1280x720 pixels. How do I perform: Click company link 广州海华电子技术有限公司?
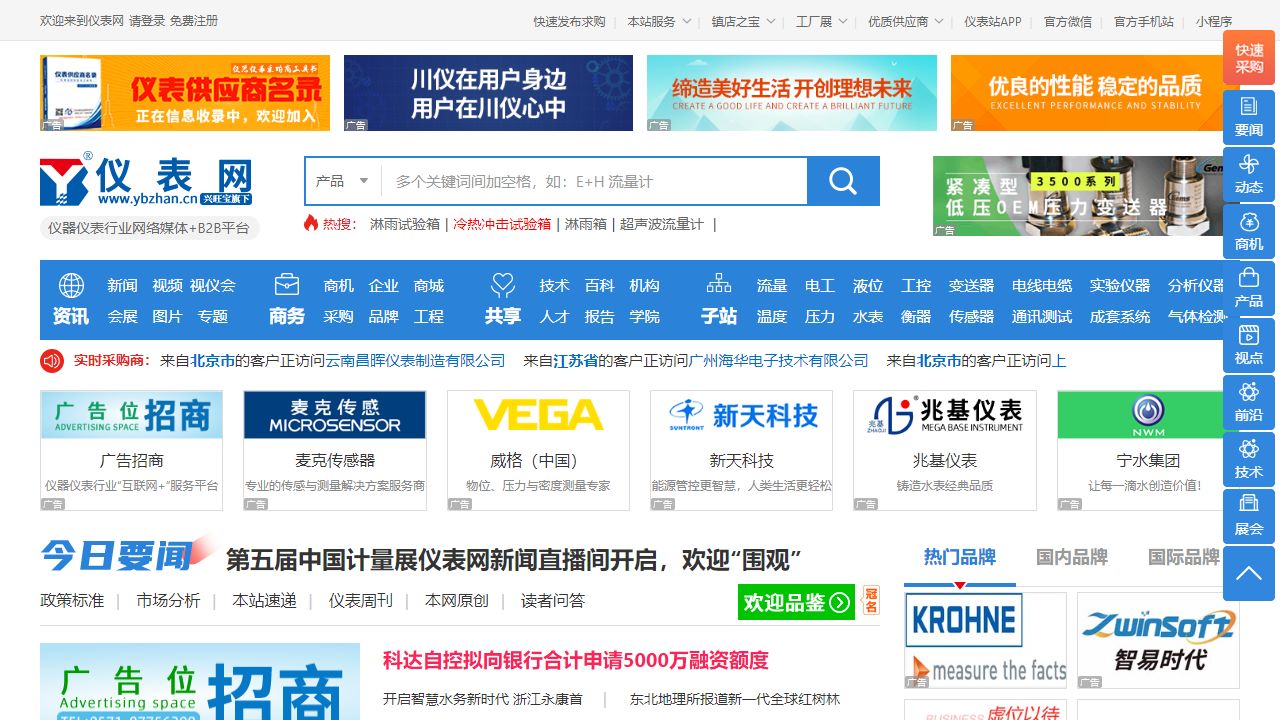pyautogui.click(x=779, y=360)
